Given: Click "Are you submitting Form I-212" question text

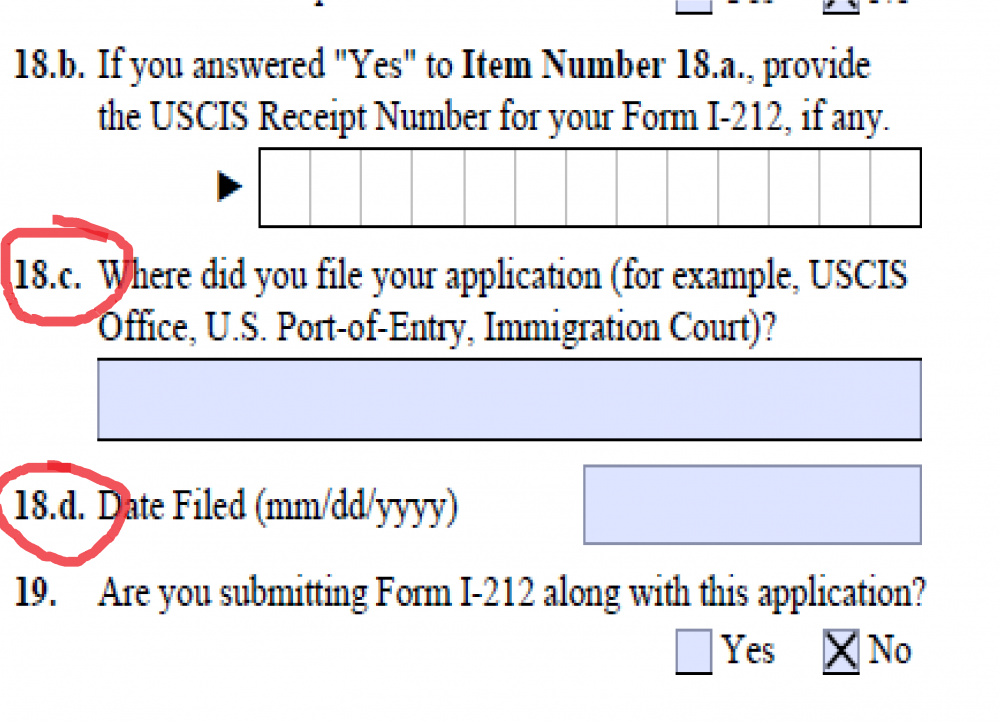Looking at the screenshot, I should tap(316, 593).
